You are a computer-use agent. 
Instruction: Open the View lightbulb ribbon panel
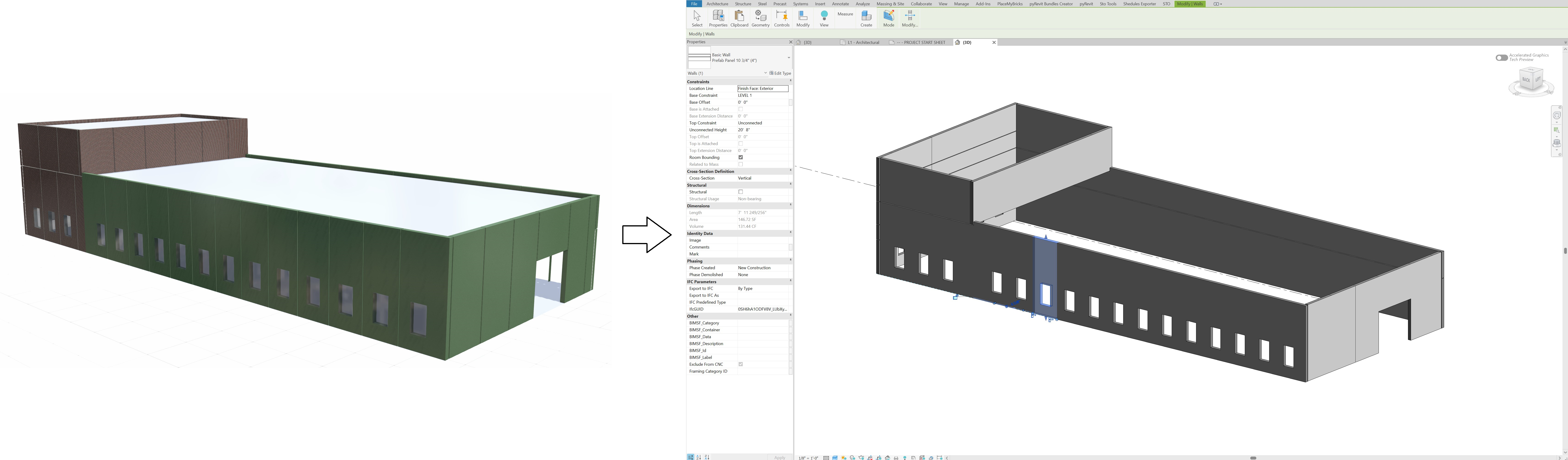(824, 18)
